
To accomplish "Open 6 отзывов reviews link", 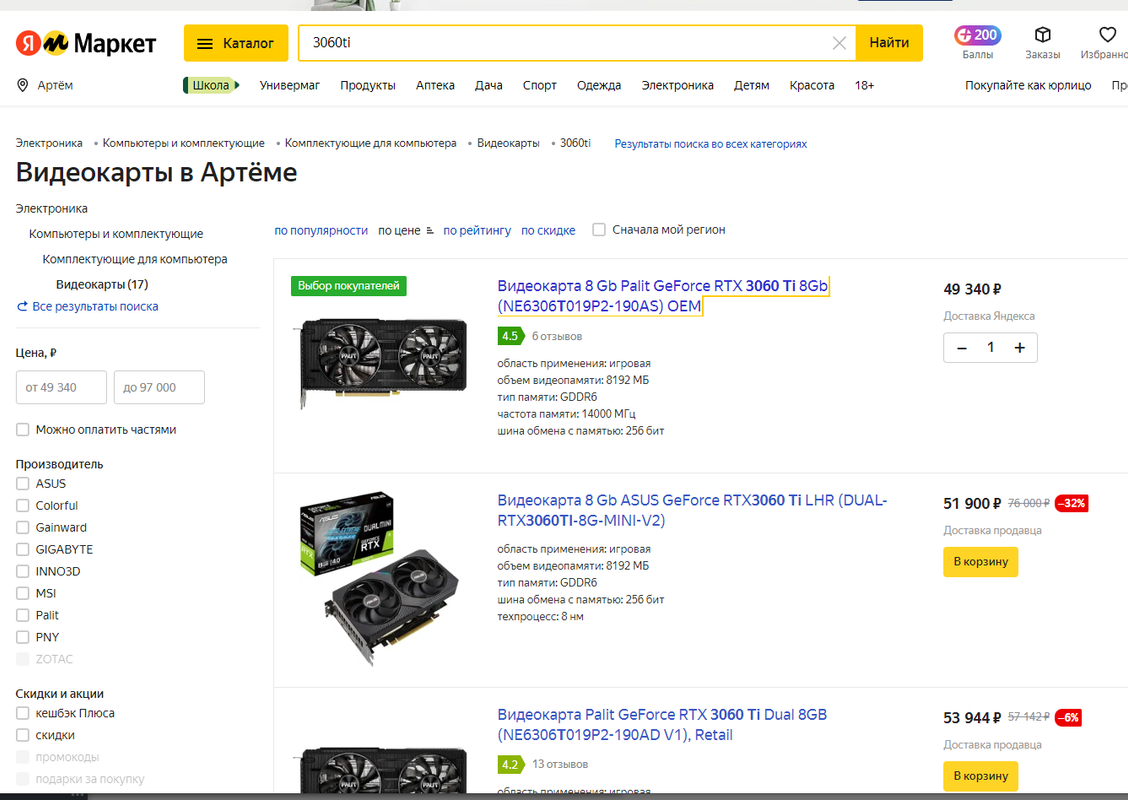I will click(557, 336).
